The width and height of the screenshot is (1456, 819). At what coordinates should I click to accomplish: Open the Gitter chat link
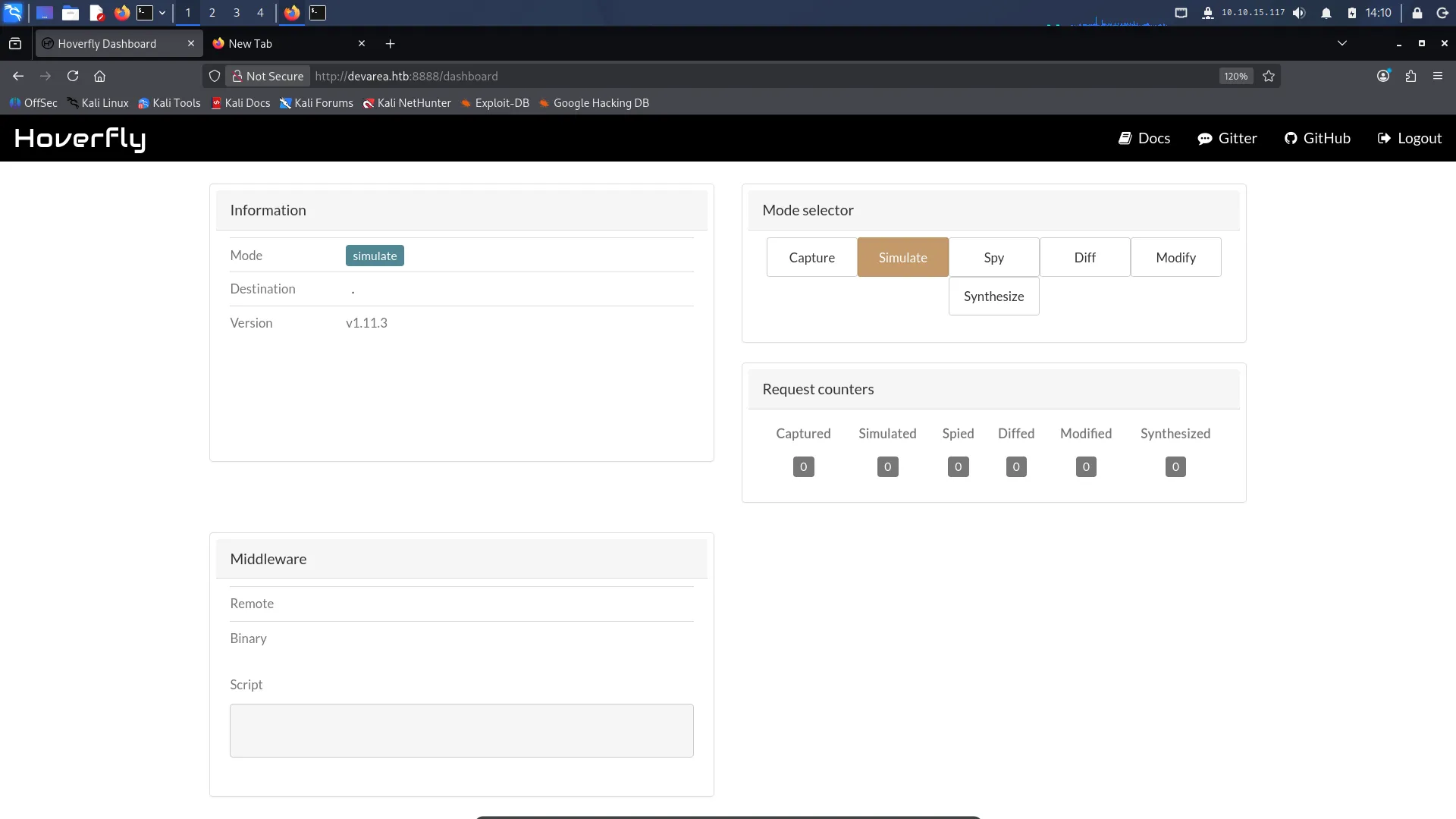[1227, 138]
